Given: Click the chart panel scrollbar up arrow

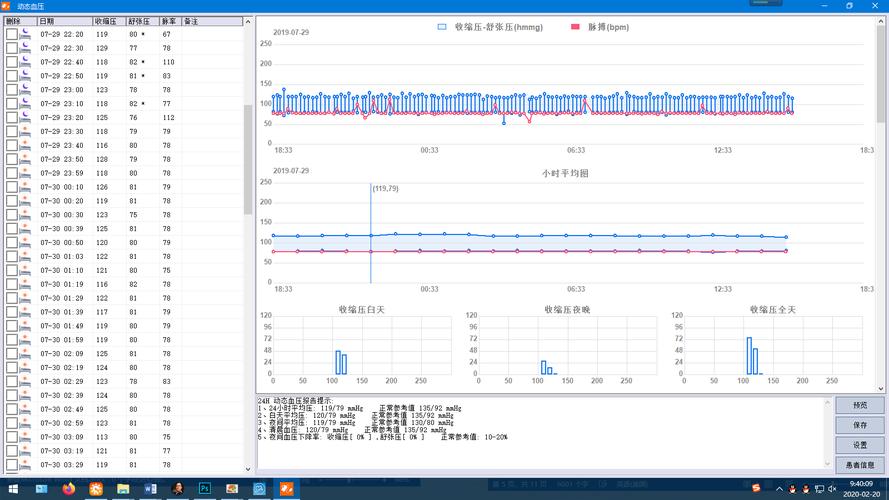Looking at the screenshot, I should (881, 21).
